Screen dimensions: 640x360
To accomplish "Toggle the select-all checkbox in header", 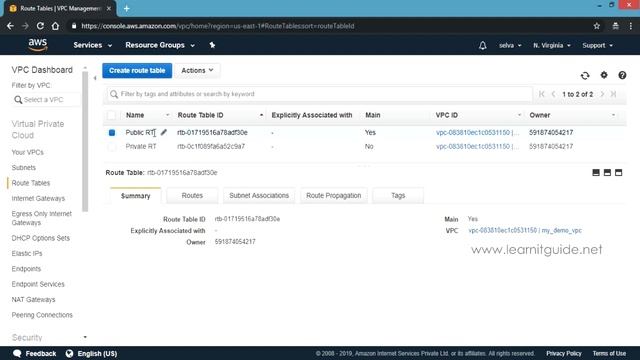I will (111, 115).
